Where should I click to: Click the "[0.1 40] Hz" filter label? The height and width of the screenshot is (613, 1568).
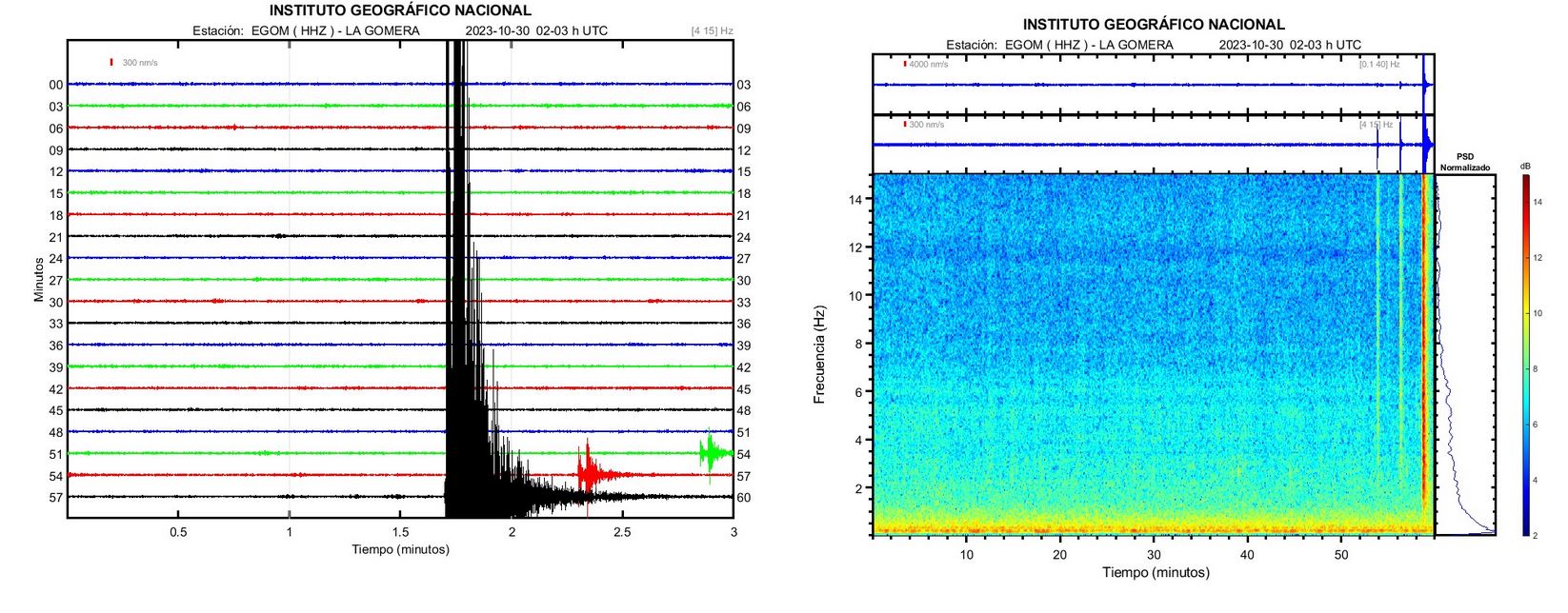click(x=1378, y=65)
